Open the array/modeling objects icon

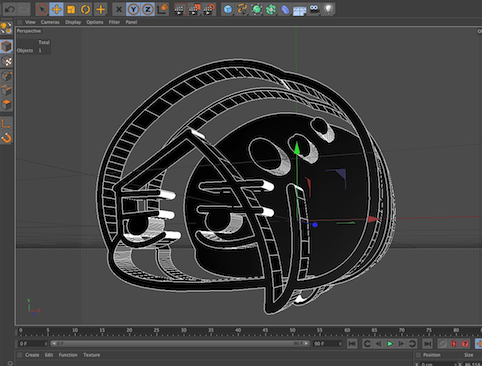pos(271,9)
